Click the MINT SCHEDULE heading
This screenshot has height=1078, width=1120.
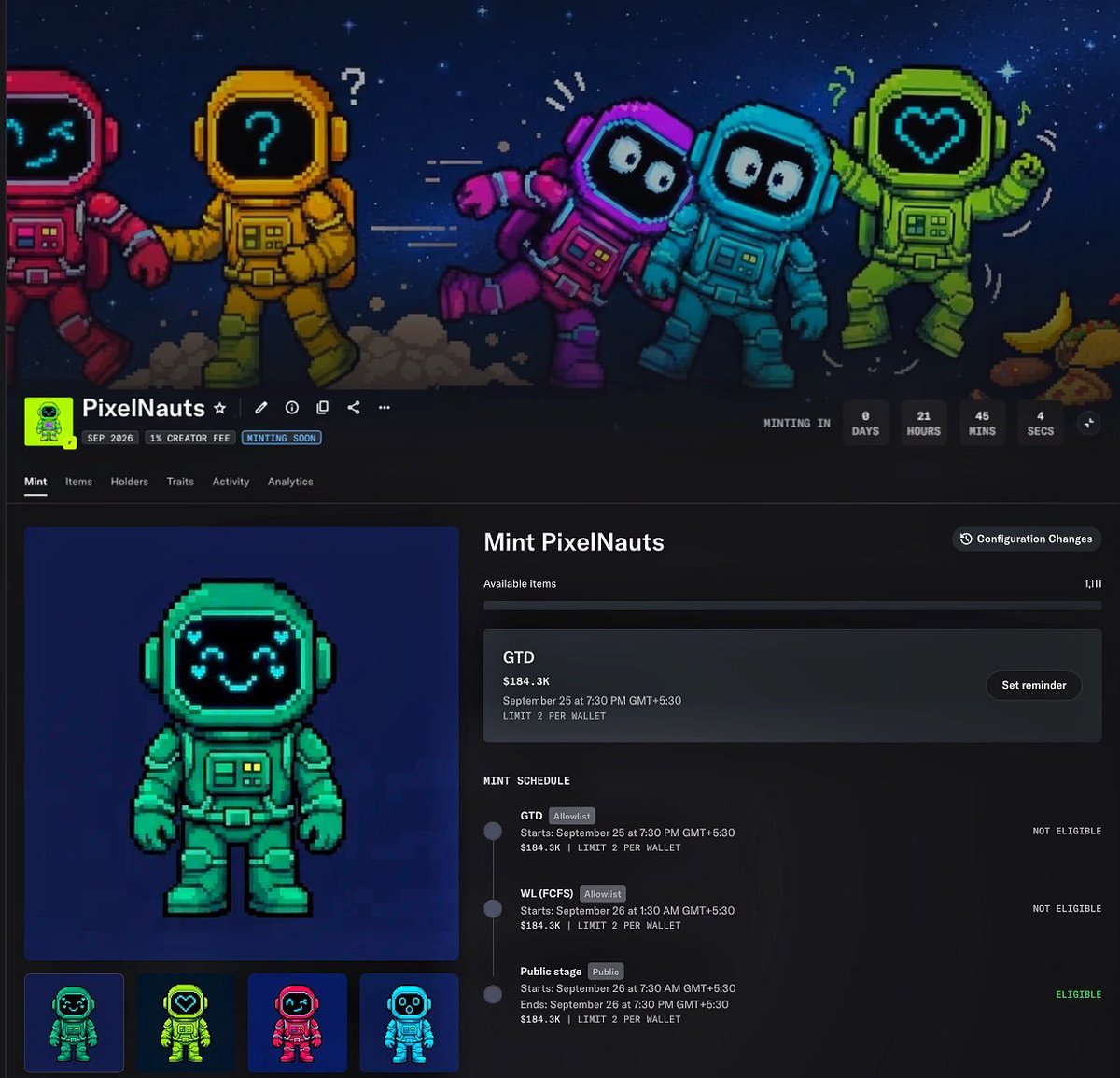coord(526,781)
